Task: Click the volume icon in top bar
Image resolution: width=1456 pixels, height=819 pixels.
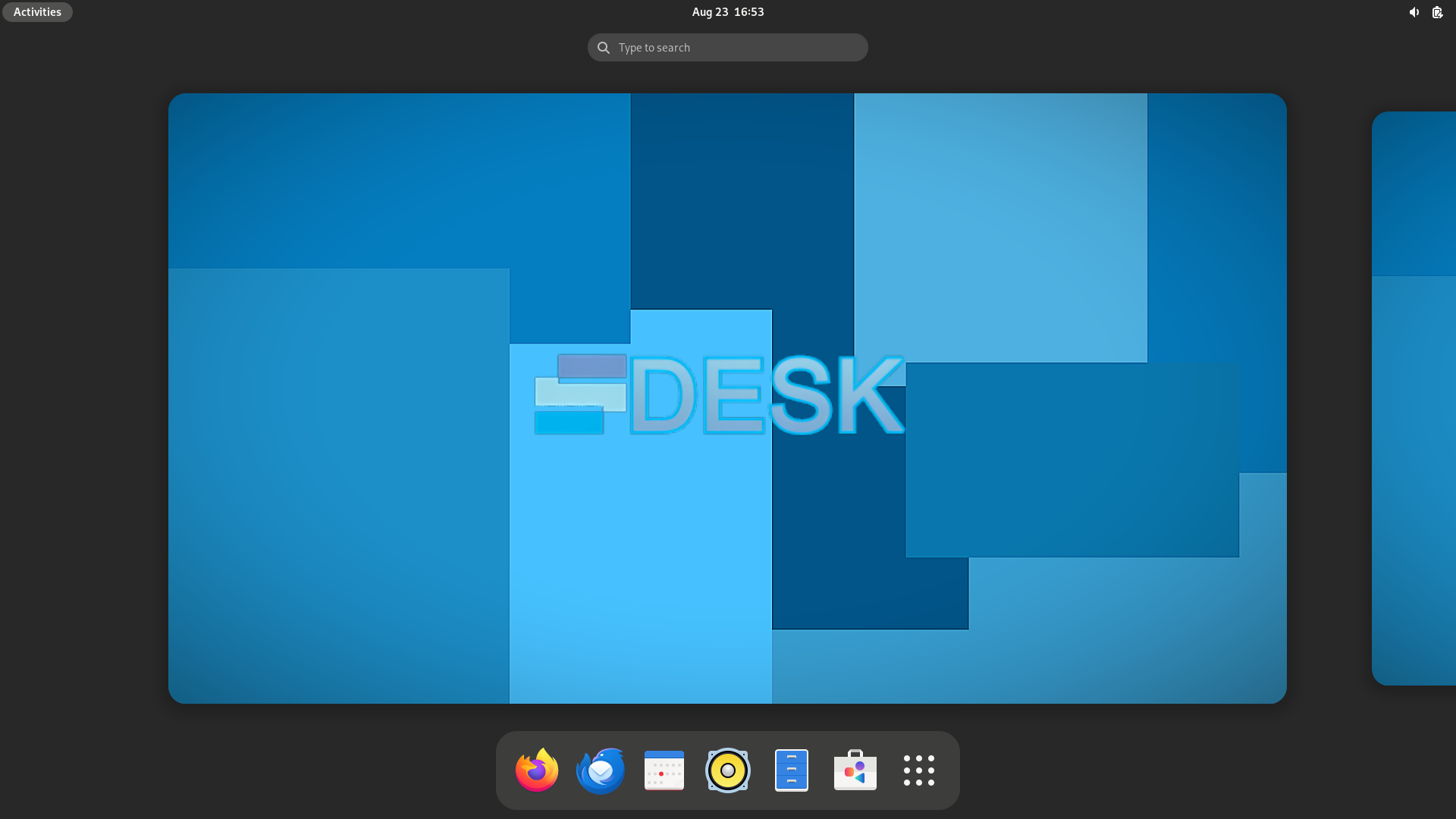Action: (1414, 12)
